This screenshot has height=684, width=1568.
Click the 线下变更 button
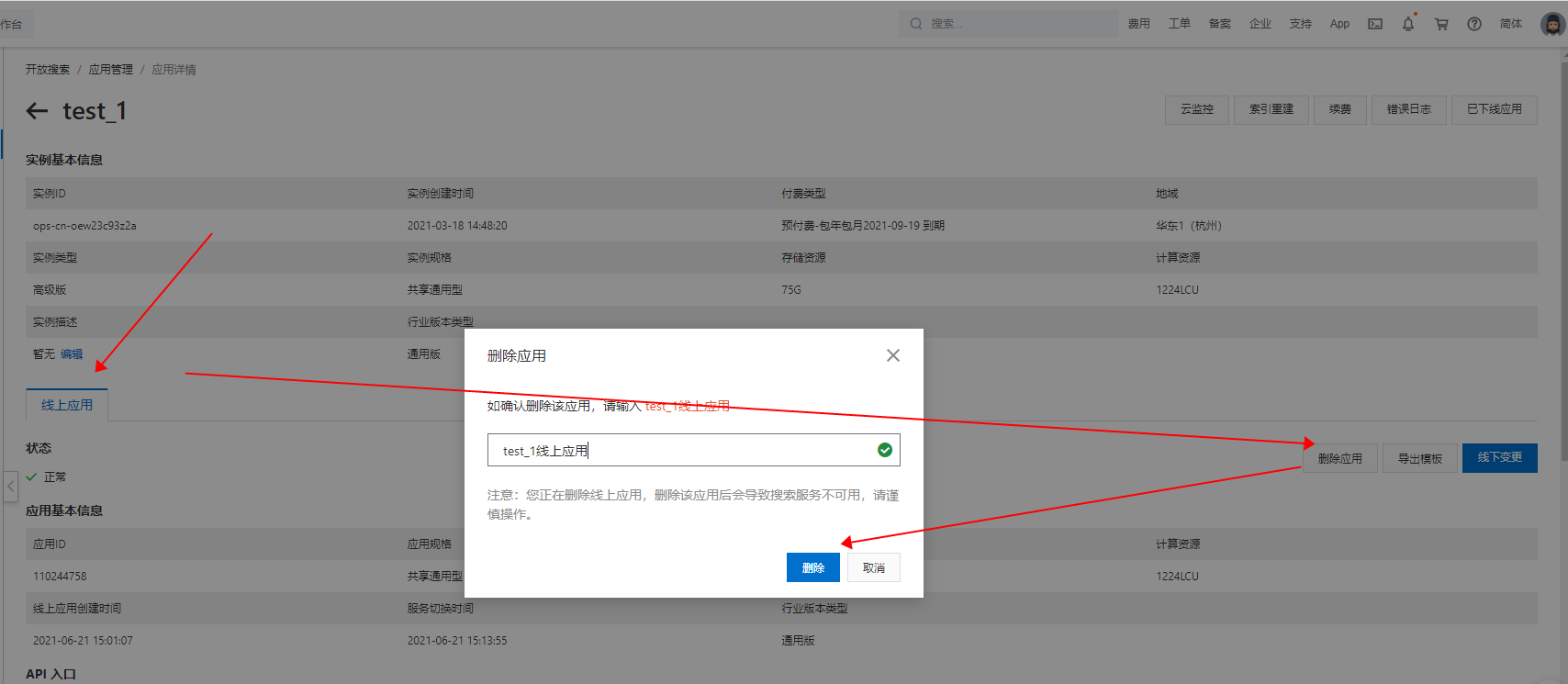1500,457
